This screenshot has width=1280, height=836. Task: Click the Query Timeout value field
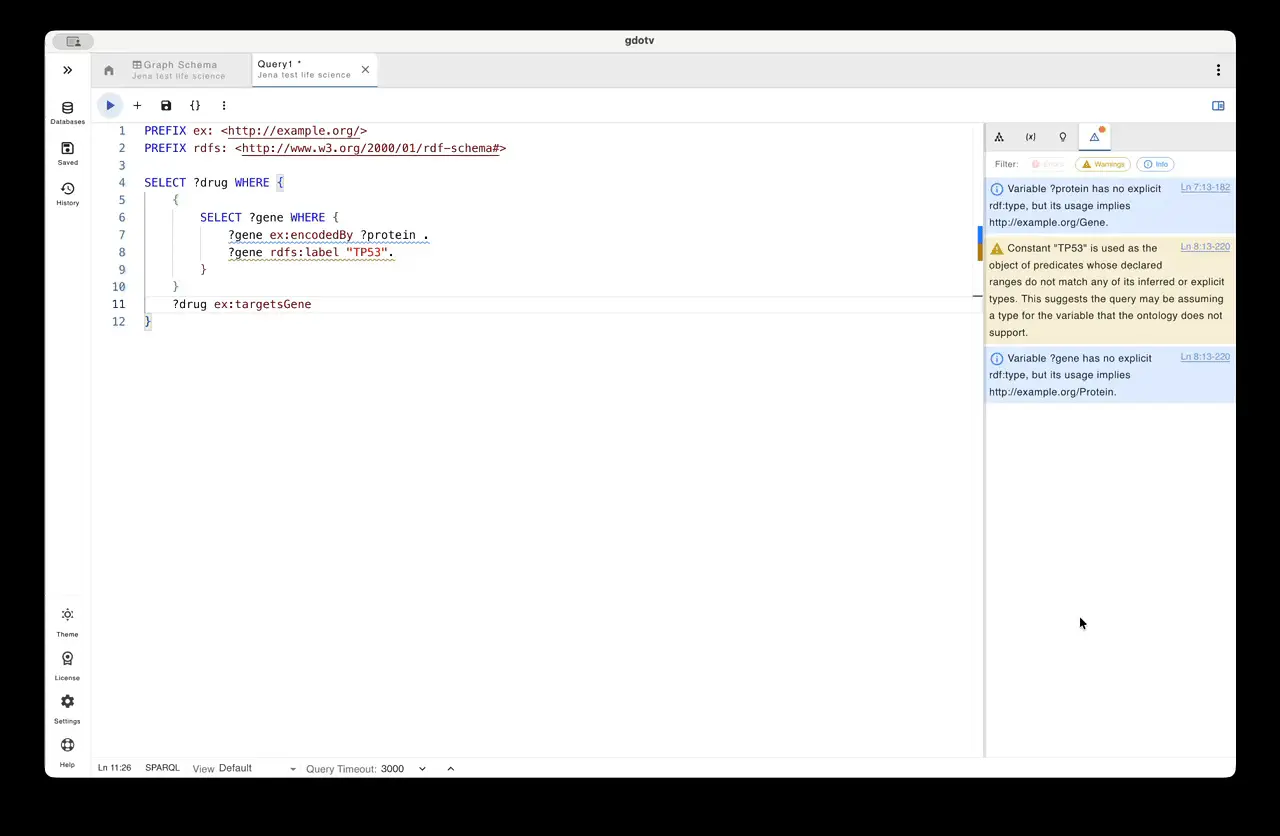pos(393,768)
